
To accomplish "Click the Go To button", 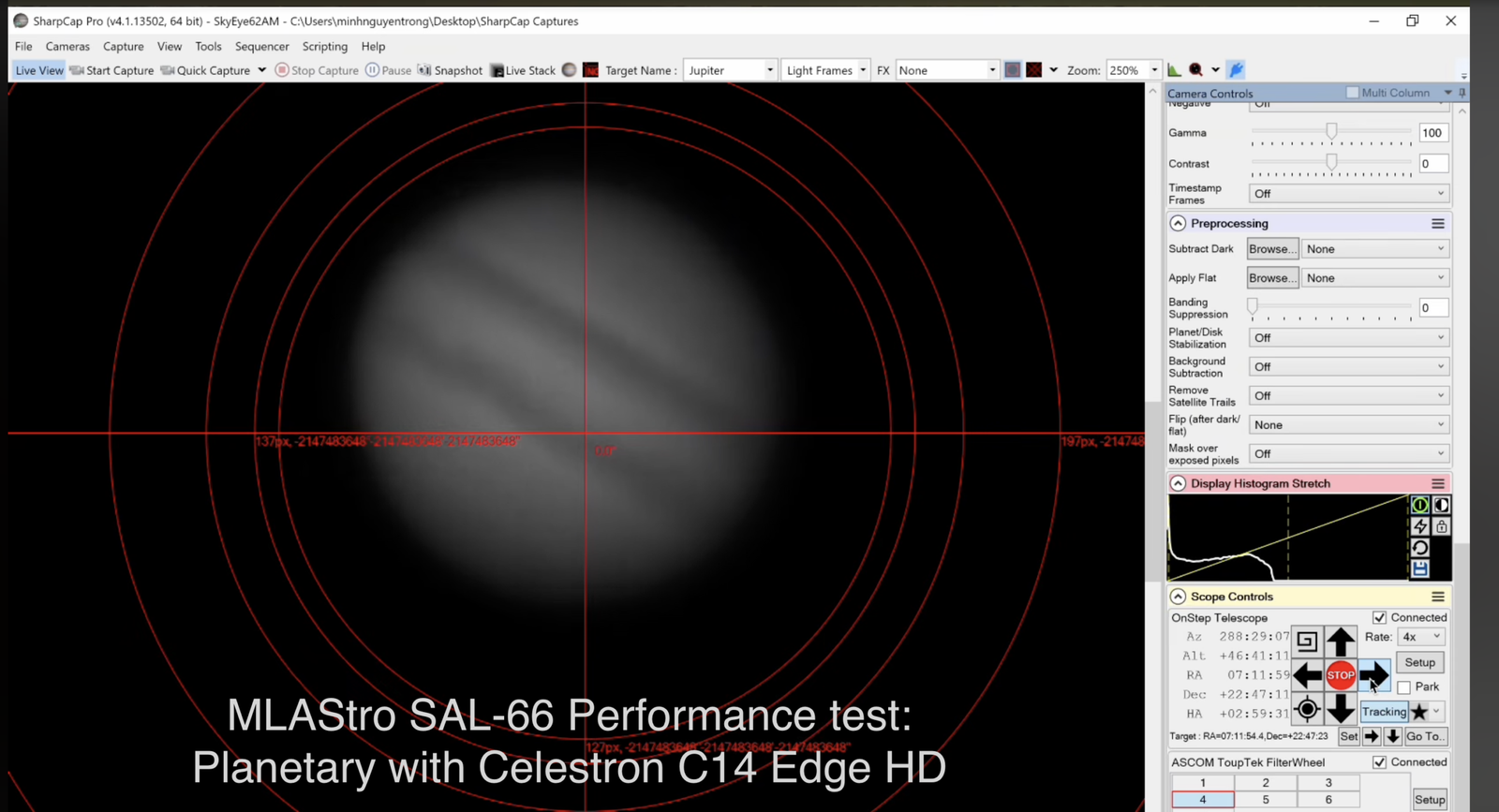I will coord(1424,737).
